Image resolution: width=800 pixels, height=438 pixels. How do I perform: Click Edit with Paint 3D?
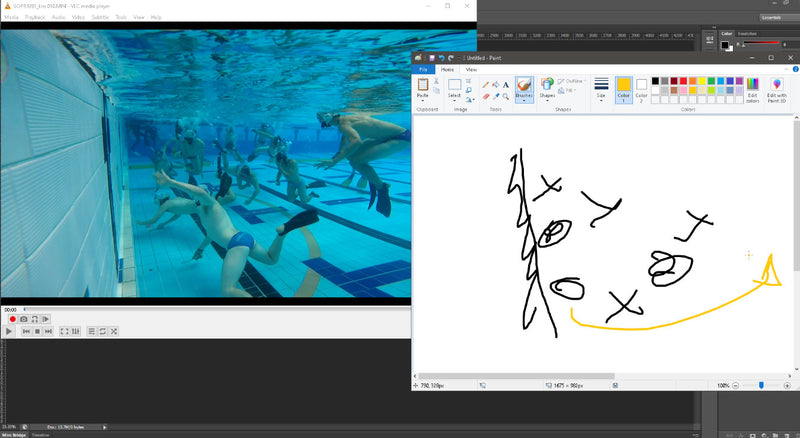coord(777,90)
